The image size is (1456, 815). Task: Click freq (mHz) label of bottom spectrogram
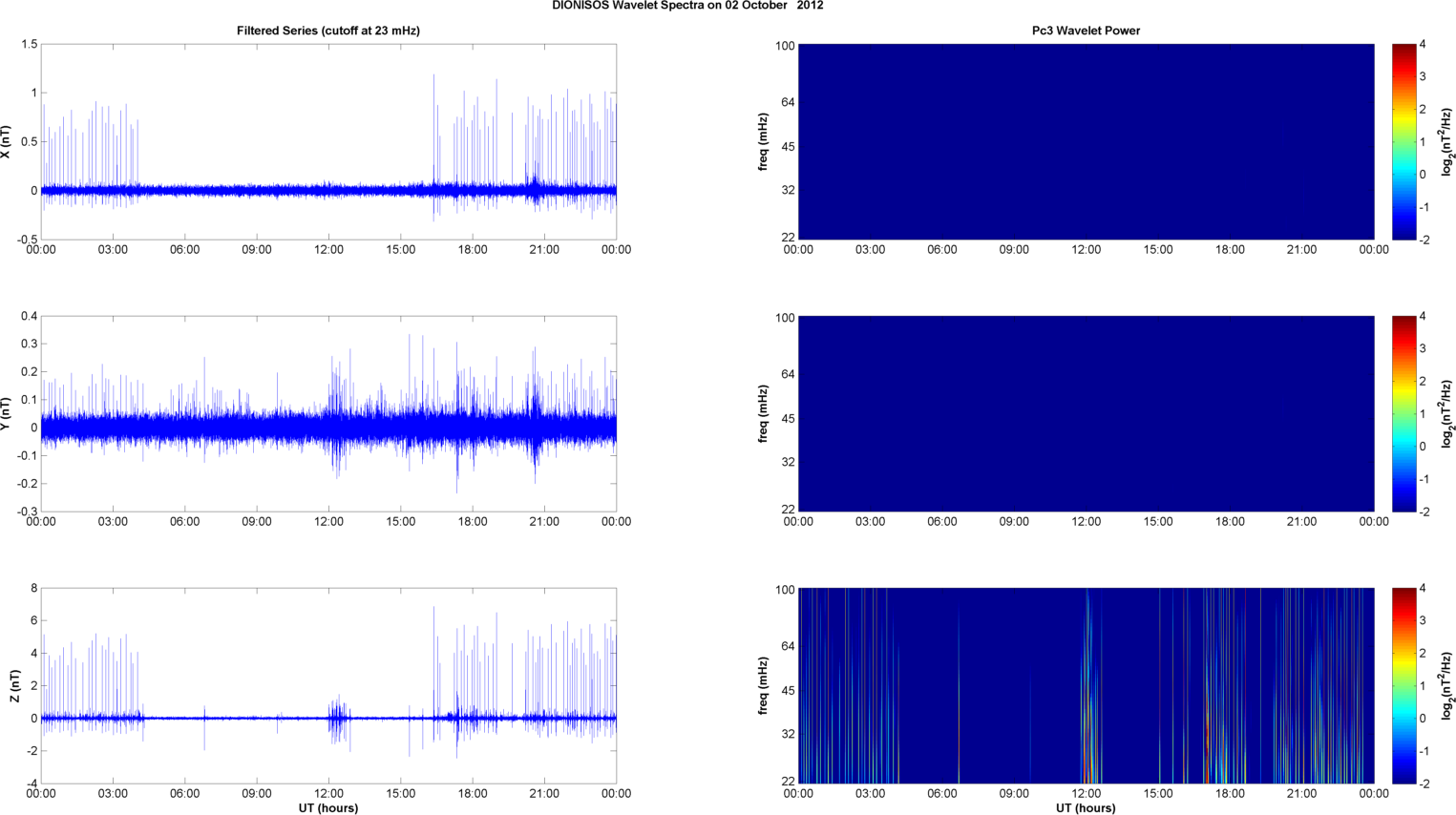(x=764, y=685)
